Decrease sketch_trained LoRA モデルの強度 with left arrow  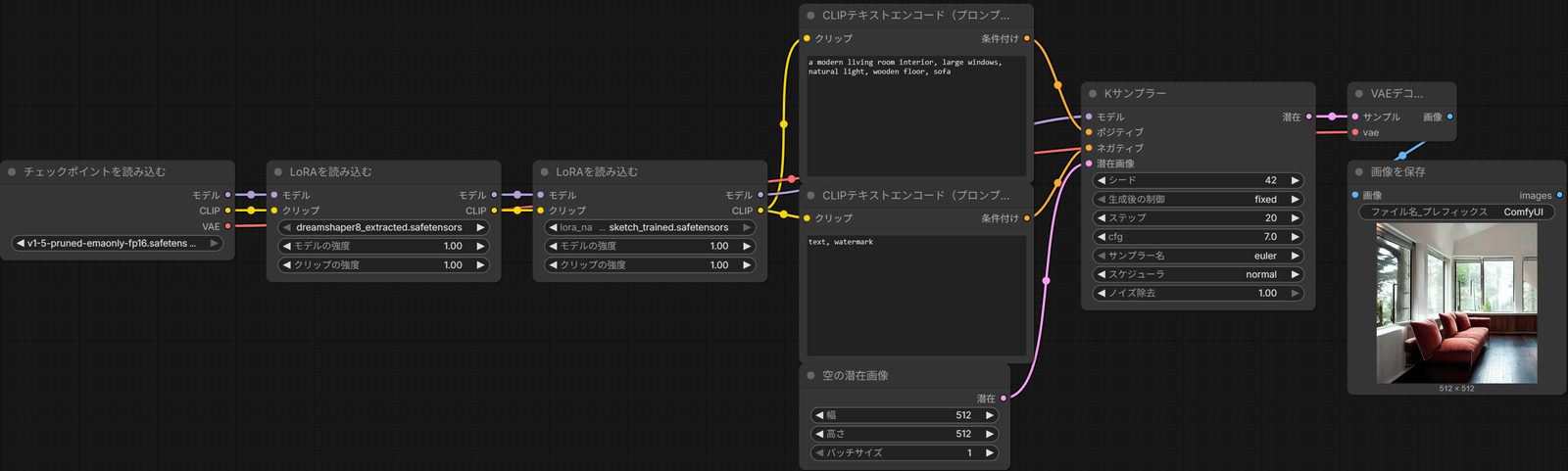coord(553,246)
